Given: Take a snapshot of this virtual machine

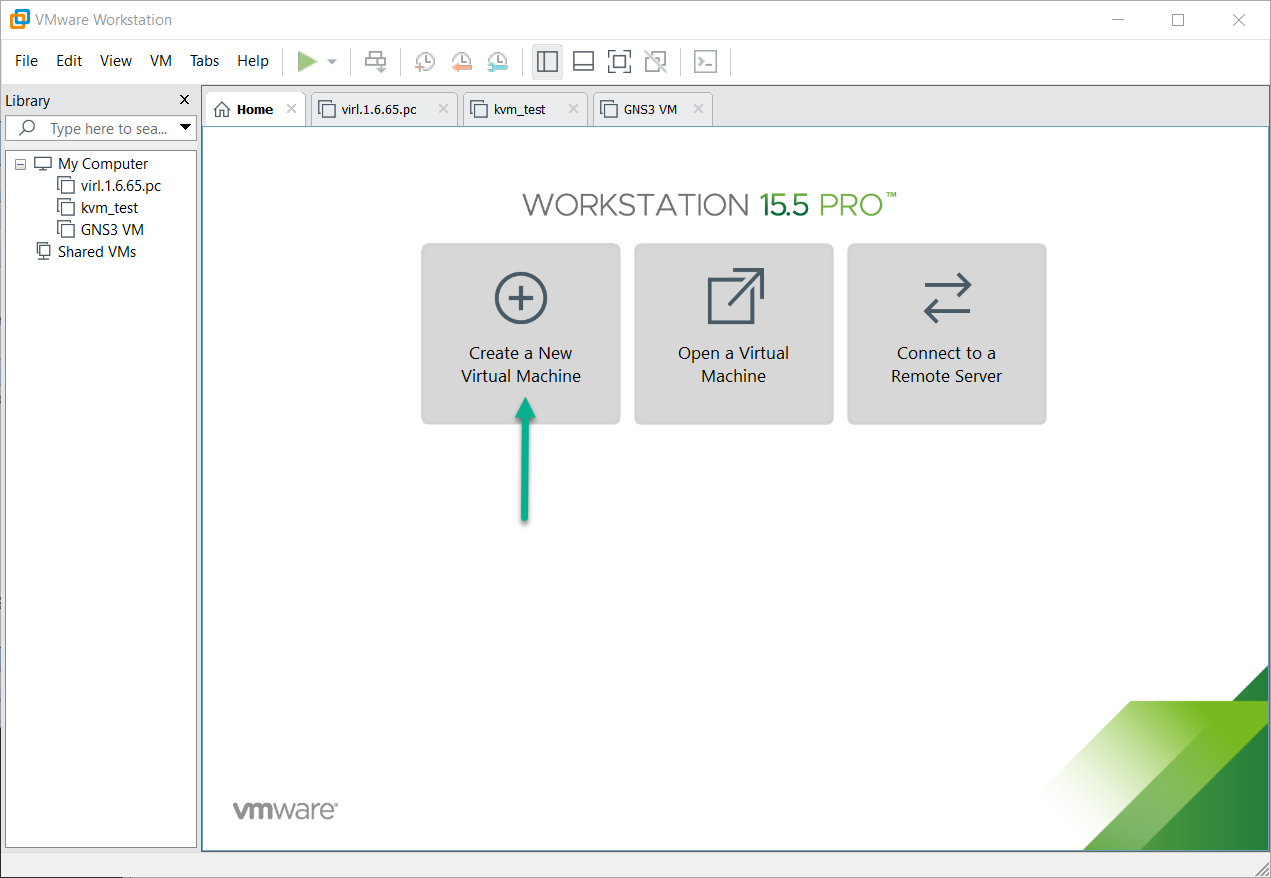Looking at the screenshot, I should (x=425, y=62).
